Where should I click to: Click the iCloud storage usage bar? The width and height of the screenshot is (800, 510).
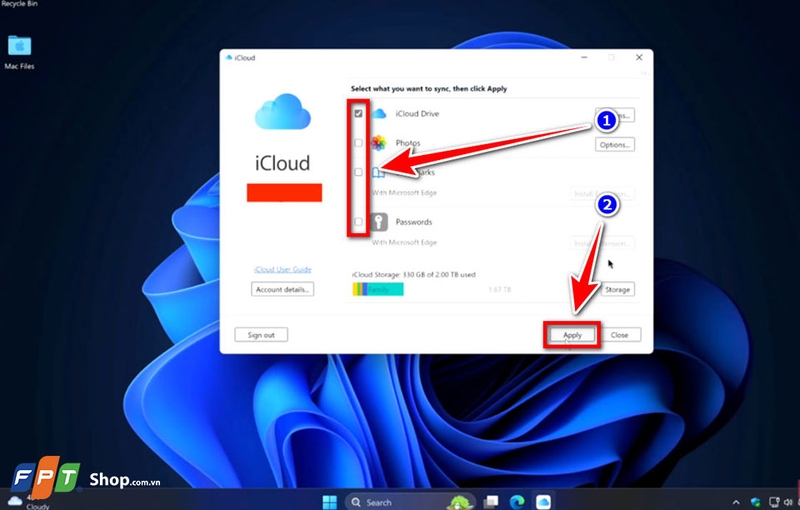tap(378, 289)
